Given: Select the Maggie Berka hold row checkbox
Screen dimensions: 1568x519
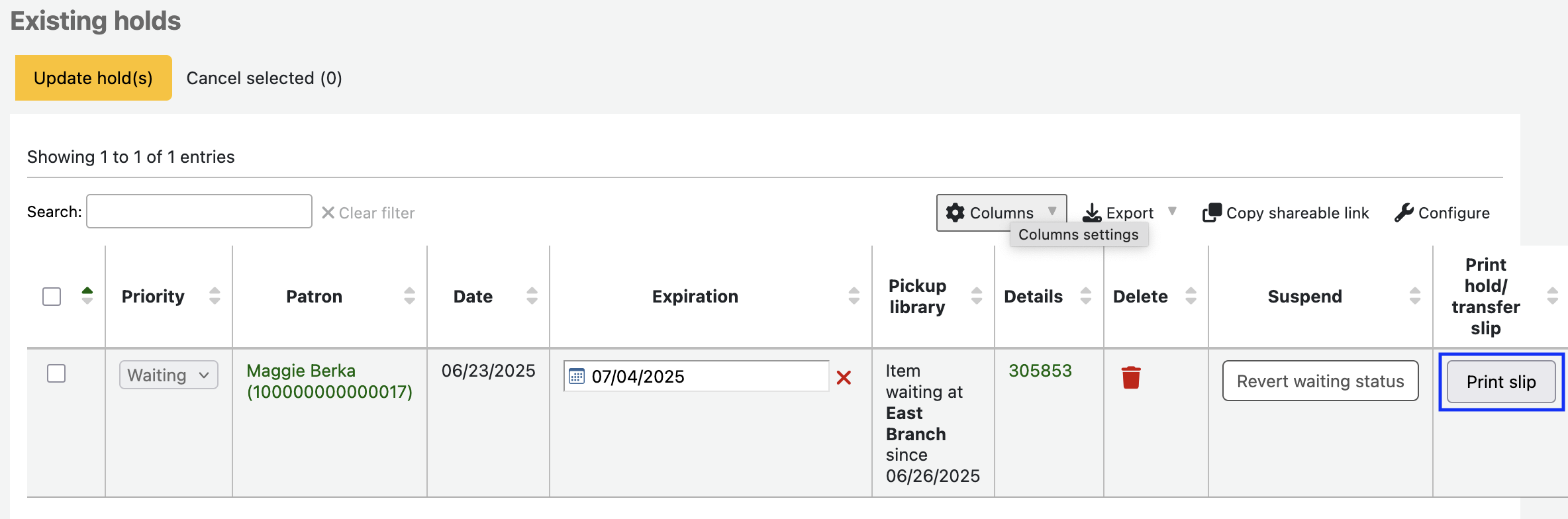Looking at the screenshot, I should coord(56,373).
